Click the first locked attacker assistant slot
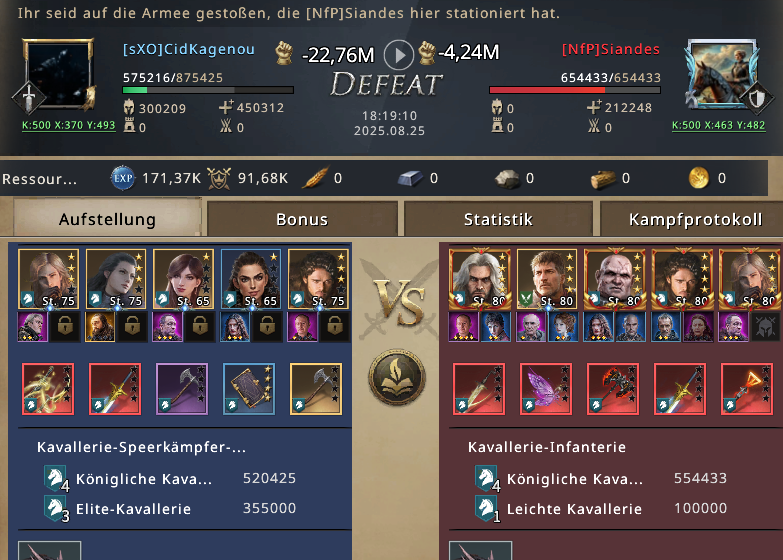The height and width of the screenshot is (560, 783). (x=65, y=327)
